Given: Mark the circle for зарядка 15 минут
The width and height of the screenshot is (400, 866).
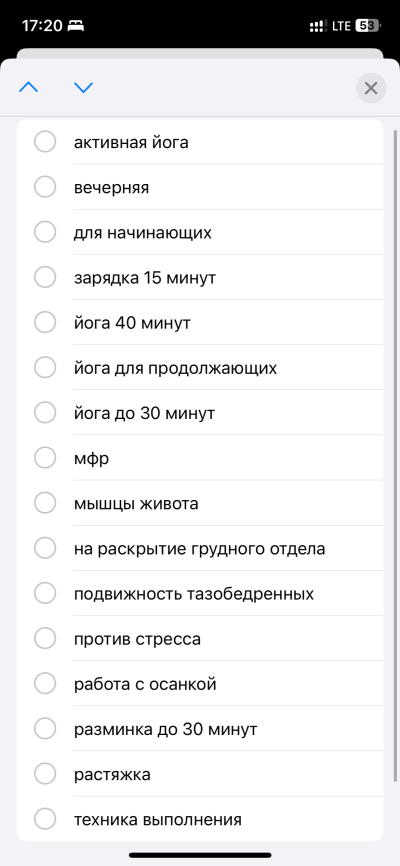Looking at the screenshot, I should pos(45,277).
